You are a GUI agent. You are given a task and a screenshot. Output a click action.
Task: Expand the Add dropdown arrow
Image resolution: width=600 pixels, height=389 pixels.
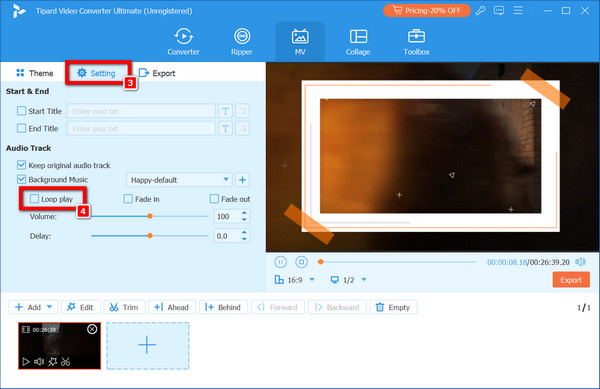[x=49, y=307]
